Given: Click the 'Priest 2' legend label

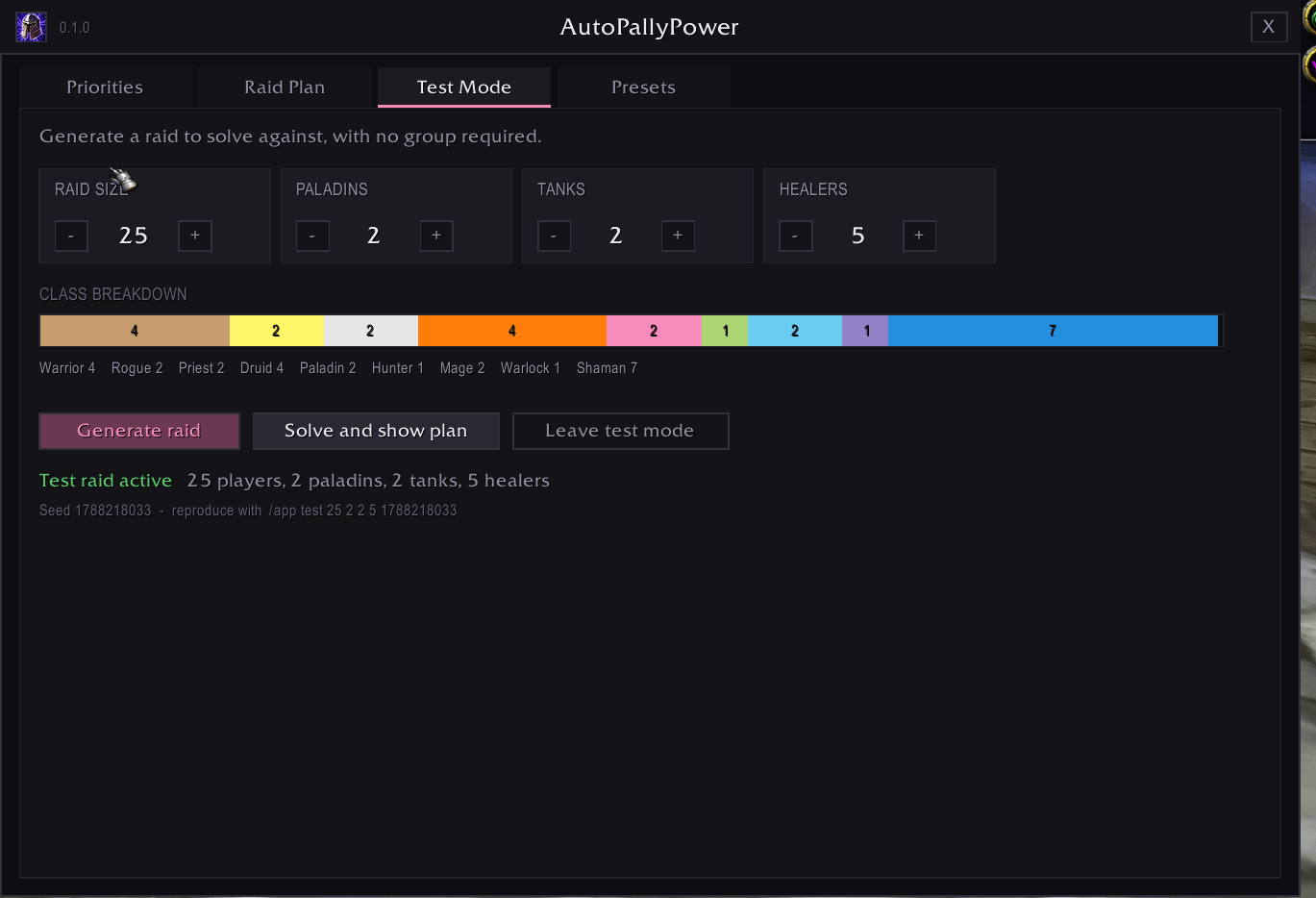Looking at the screenshot, I should coord(201,368).
